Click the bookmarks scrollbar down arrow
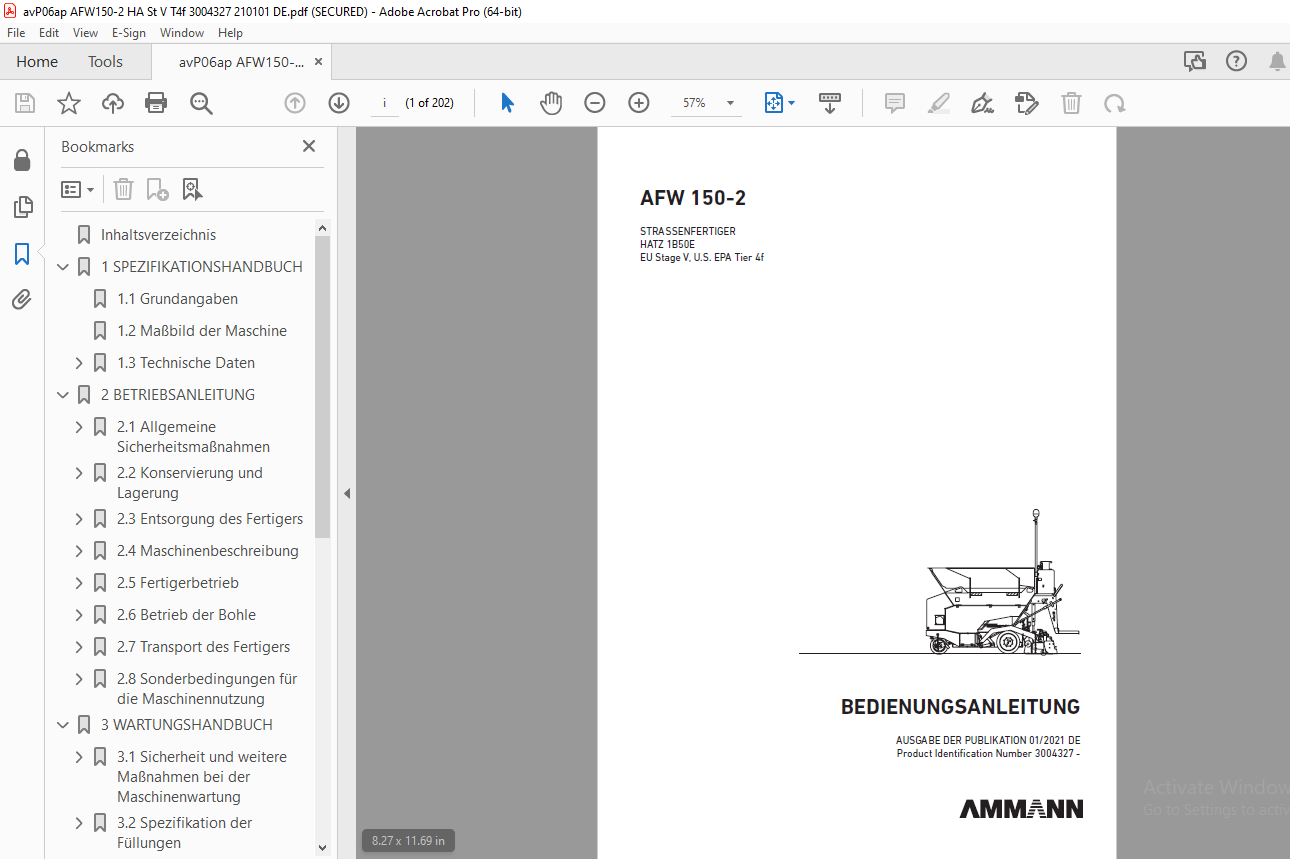Viewport: 1290px width, 859px height. coord(322,847)
